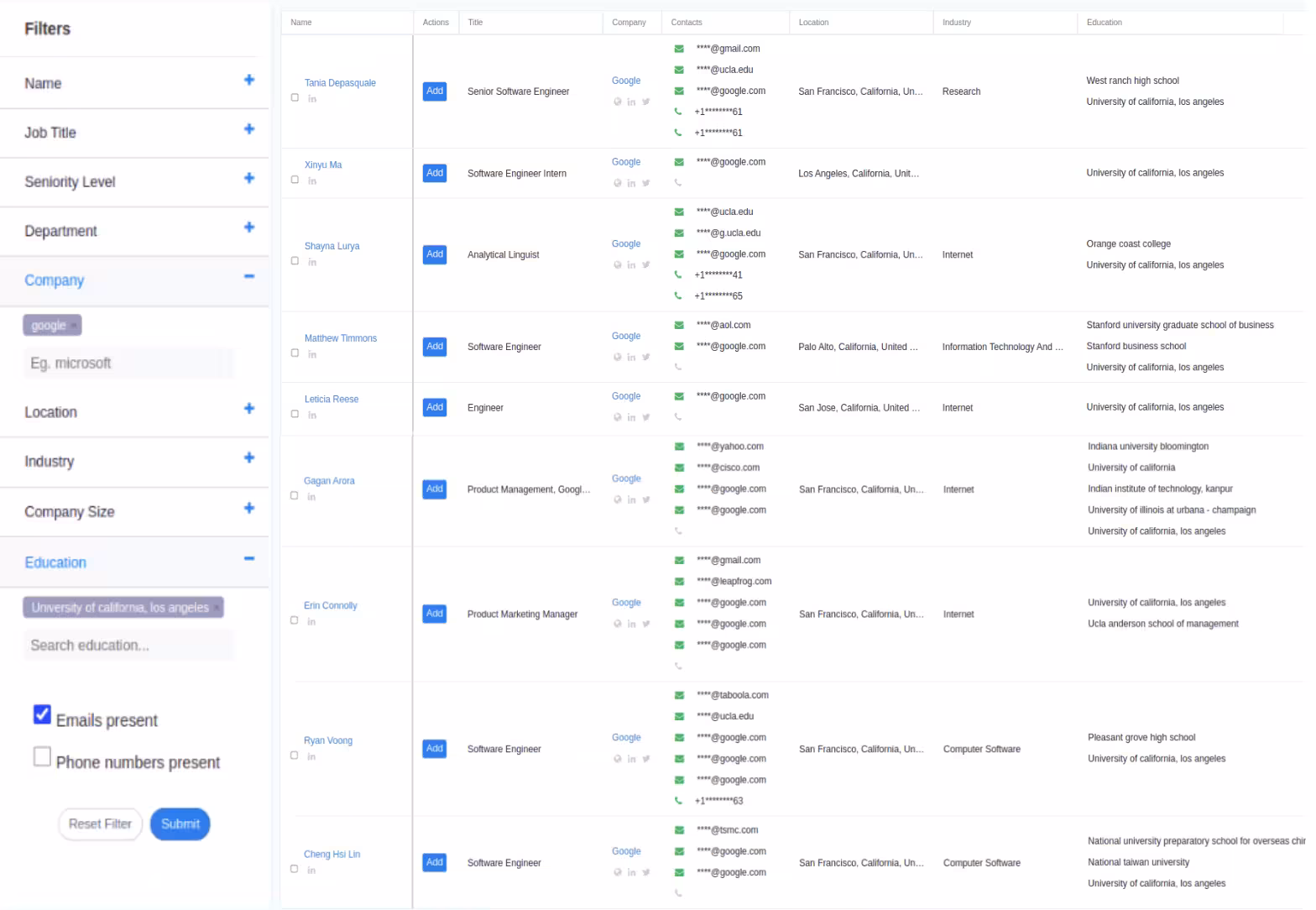Expand the Seniority Level filter section

point(248,178)
